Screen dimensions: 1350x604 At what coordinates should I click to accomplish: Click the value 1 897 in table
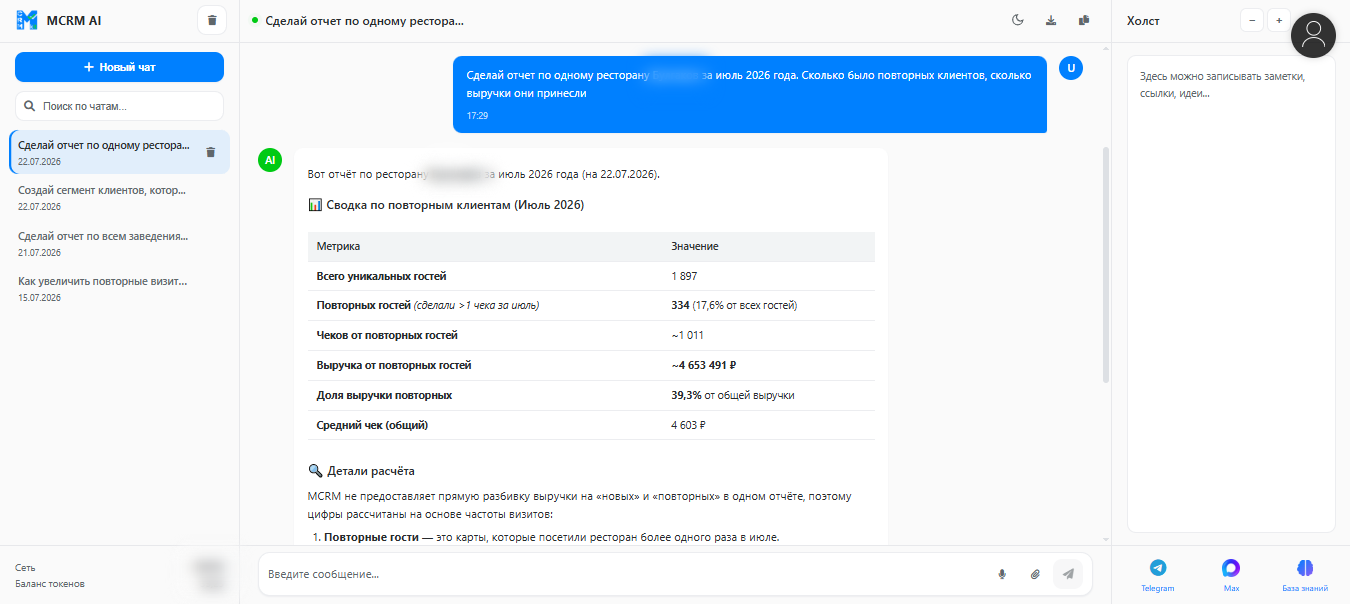[686, 276]
